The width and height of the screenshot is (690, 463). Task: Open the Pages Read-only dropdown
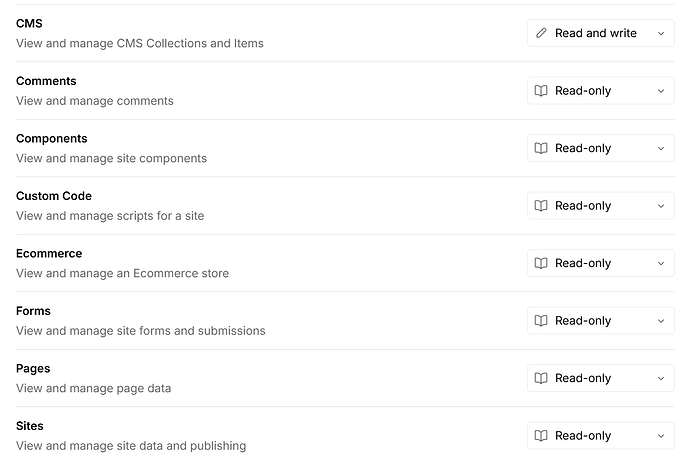601,378
